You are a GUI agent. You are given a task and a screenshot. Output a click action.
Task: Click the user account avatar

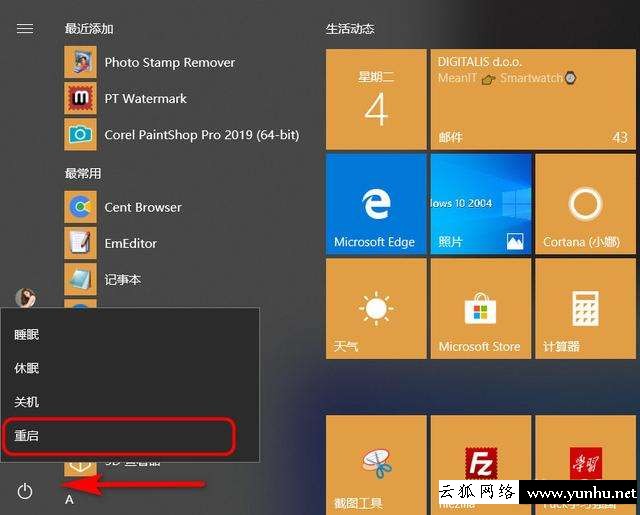pyautogui.click(x=25, y=297)
